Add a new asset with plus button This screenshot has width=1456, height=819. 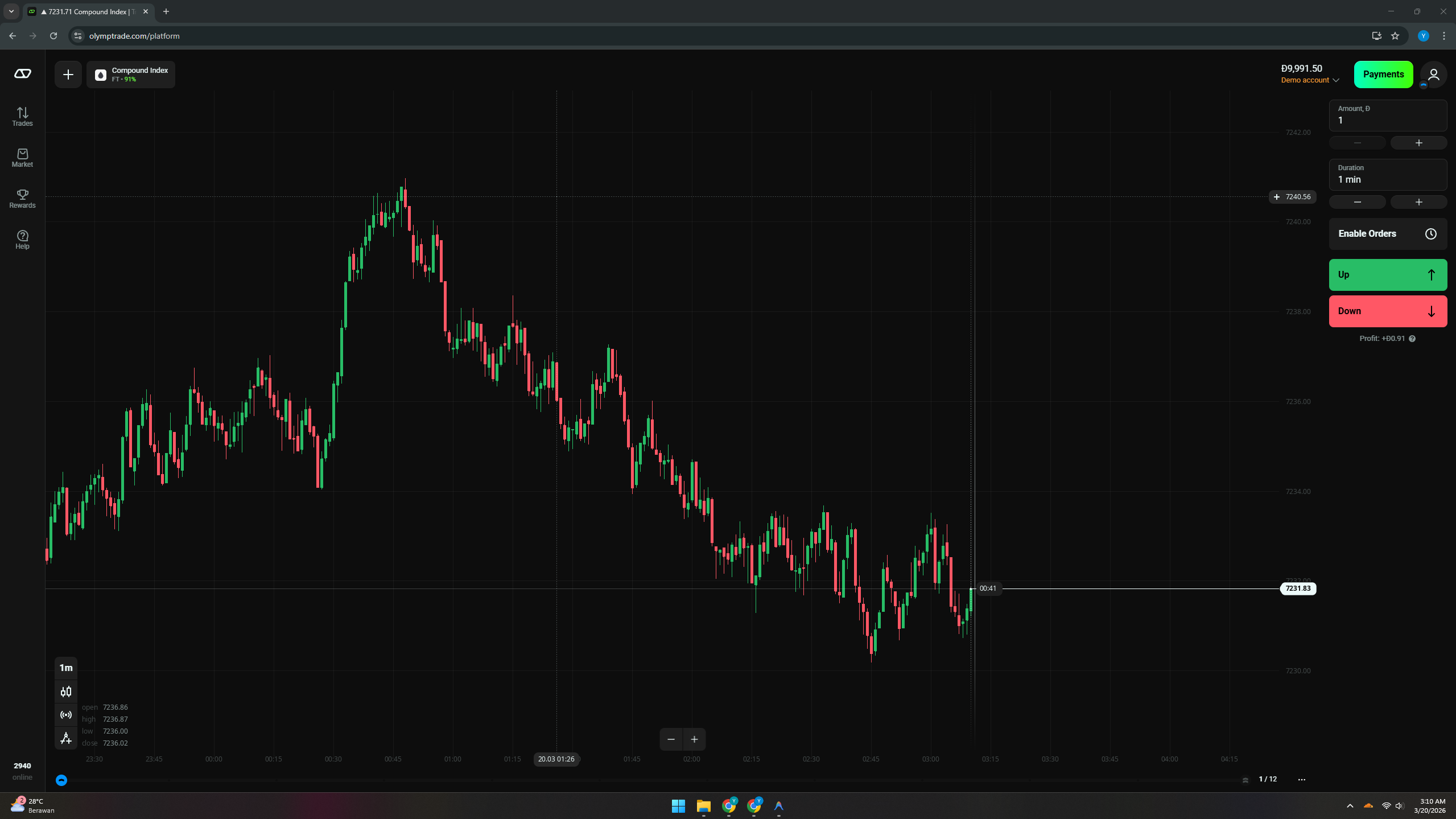pos(68,75)
